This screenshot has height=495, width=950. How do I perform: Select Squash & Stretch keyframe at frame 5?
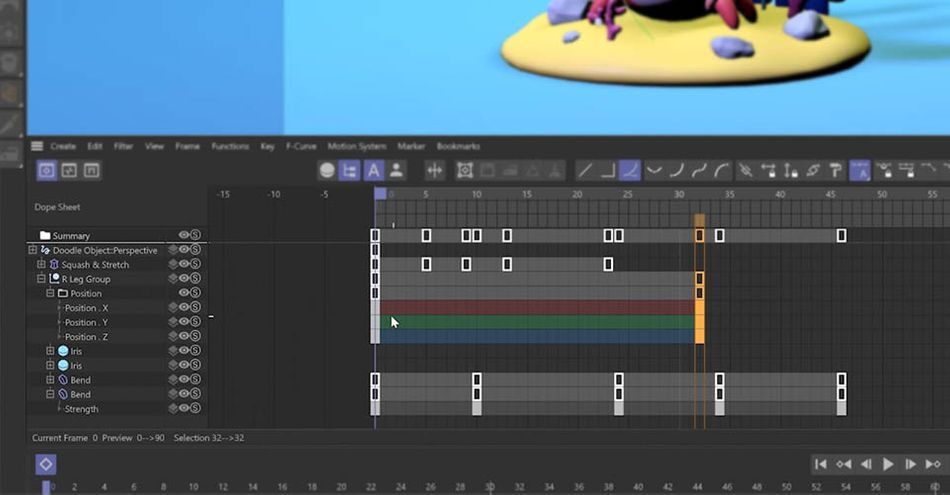pos(426,264)
